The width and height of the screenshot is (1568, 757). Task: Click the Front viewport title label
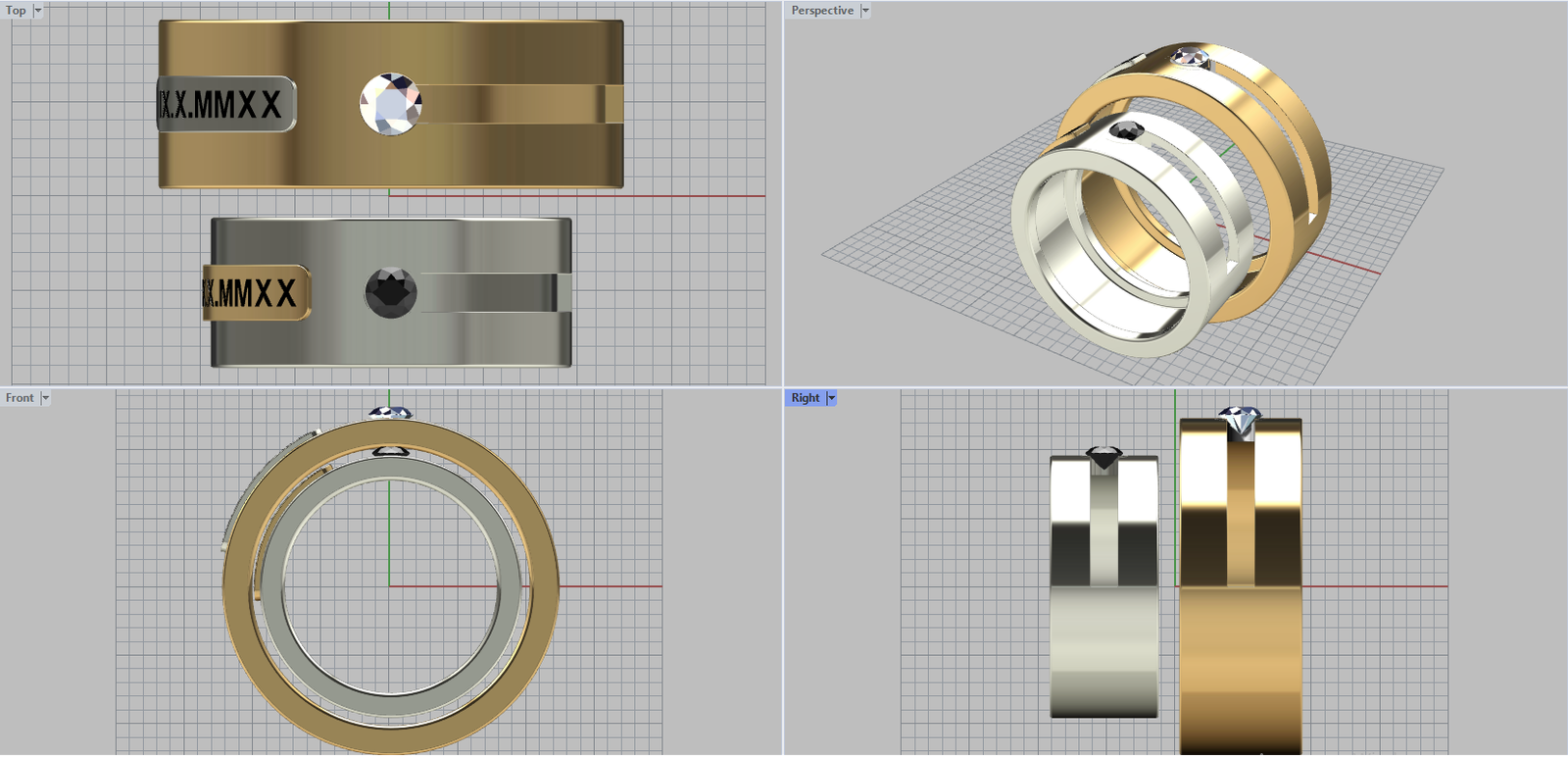[20, 398]
